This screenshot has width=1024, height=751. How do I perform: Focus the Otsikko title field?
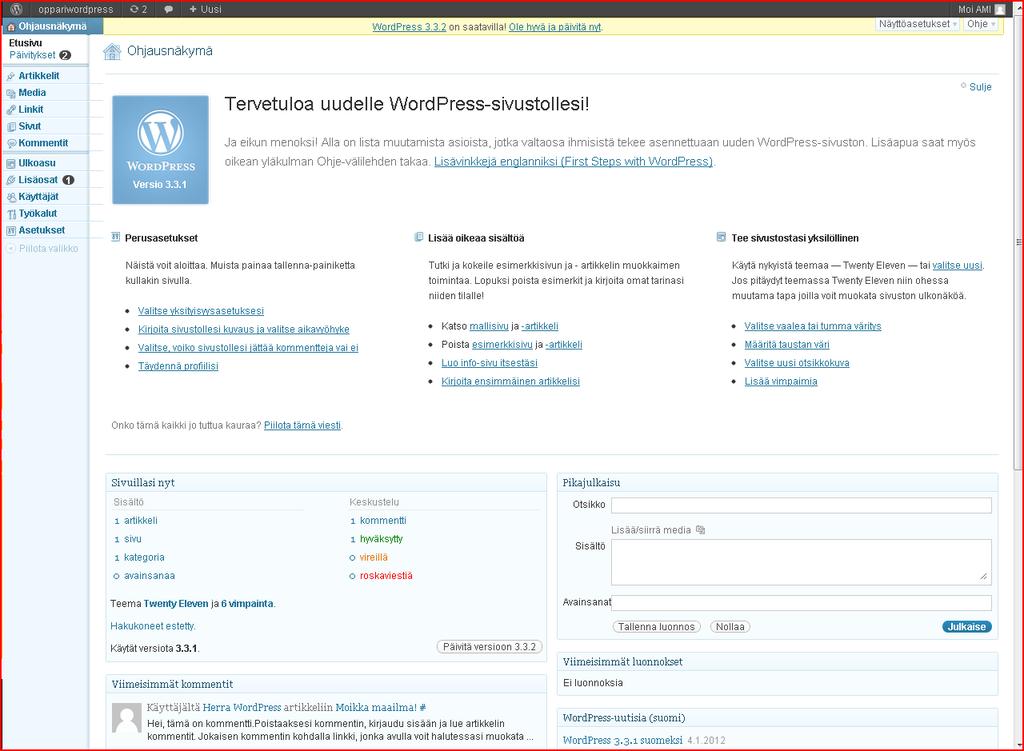click(x=801, y=505)
